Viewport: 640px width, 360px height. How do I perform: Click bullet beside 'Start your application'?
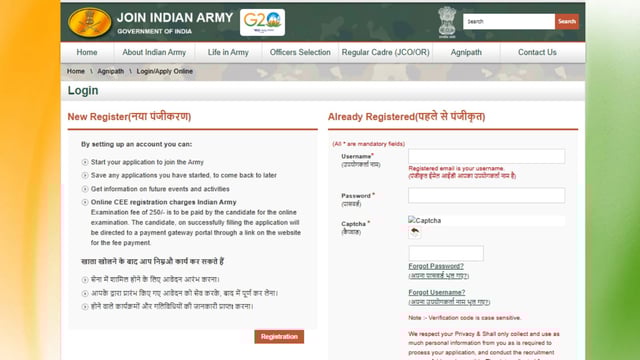click(85, 162)
